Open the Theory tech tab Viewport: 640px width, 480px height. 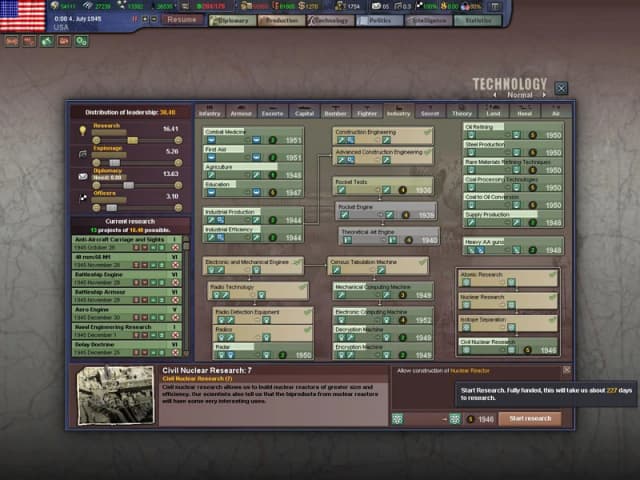pos(462,111)
